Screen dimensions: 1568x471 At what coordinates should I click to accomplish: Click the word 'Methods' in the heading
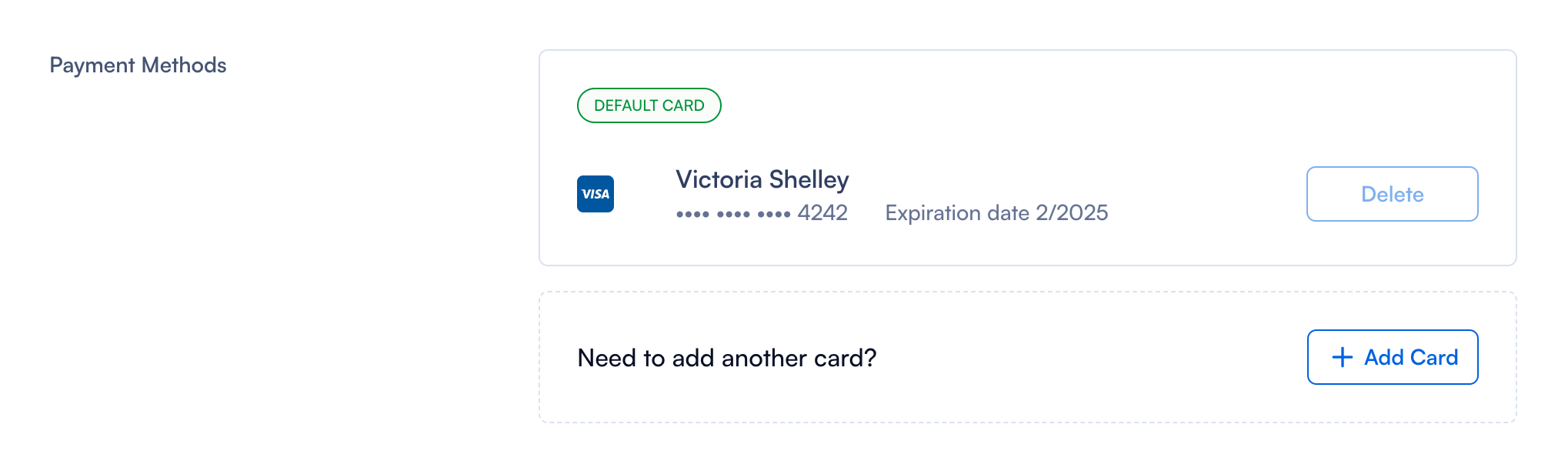pos(184,65)
